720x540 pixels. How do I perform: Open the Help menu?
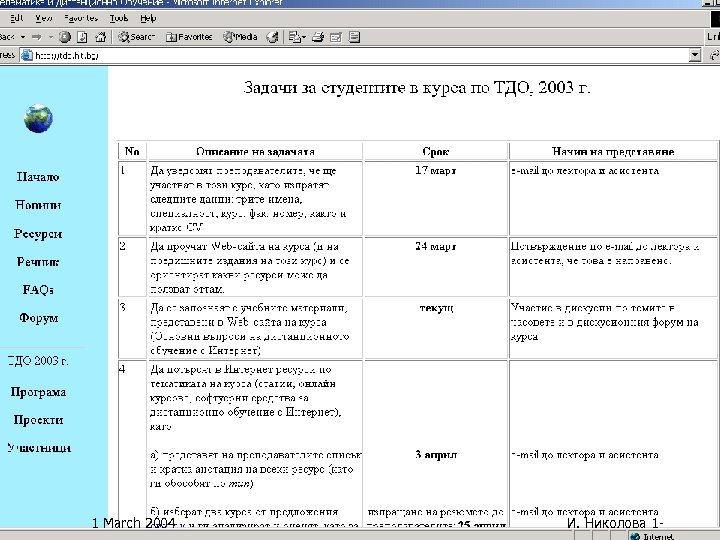tap(148, 18)
